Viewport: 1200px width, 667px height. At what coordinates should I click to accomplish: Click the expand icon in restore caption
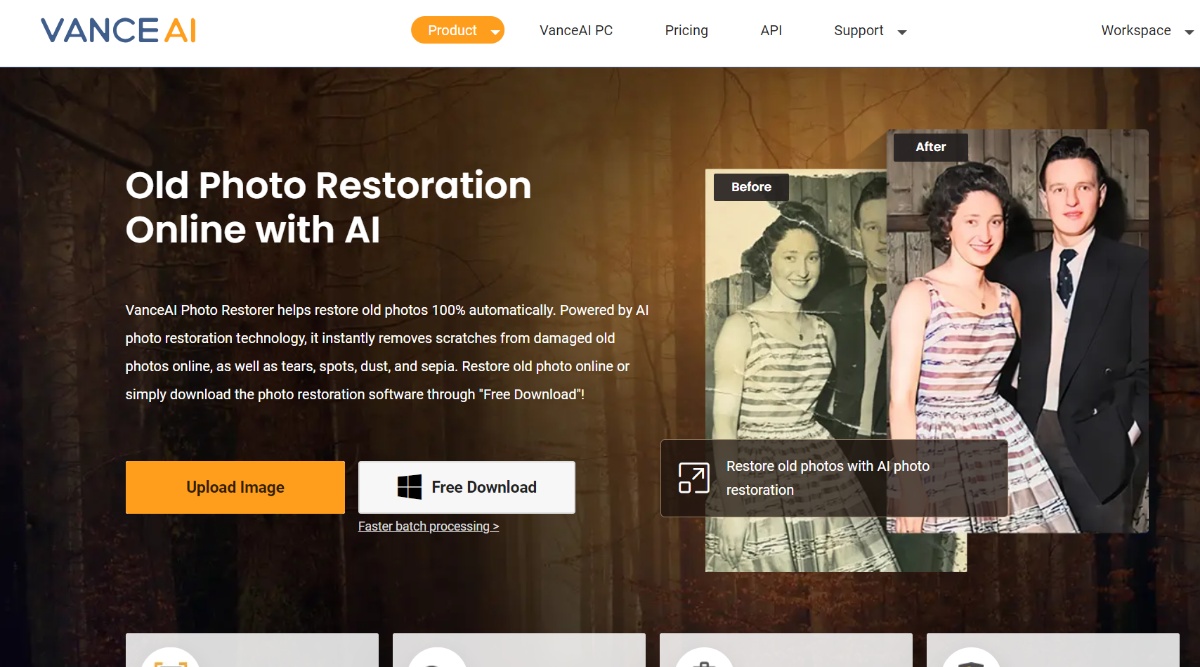coord(693,478)
